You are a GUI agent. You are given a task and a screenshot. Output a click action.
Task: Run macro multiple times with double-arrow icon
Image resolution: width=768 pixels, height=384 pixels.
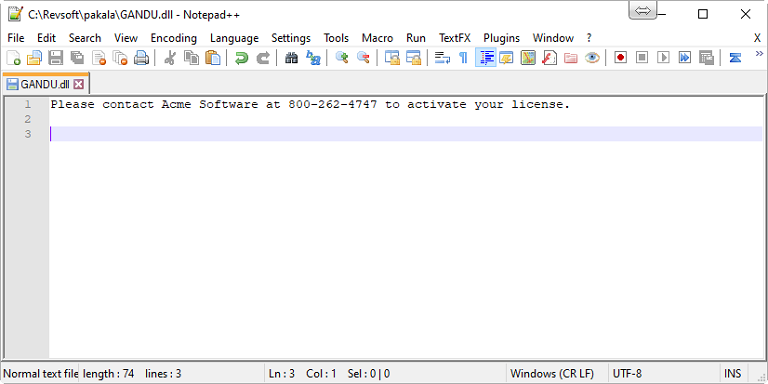coord(684,58)
